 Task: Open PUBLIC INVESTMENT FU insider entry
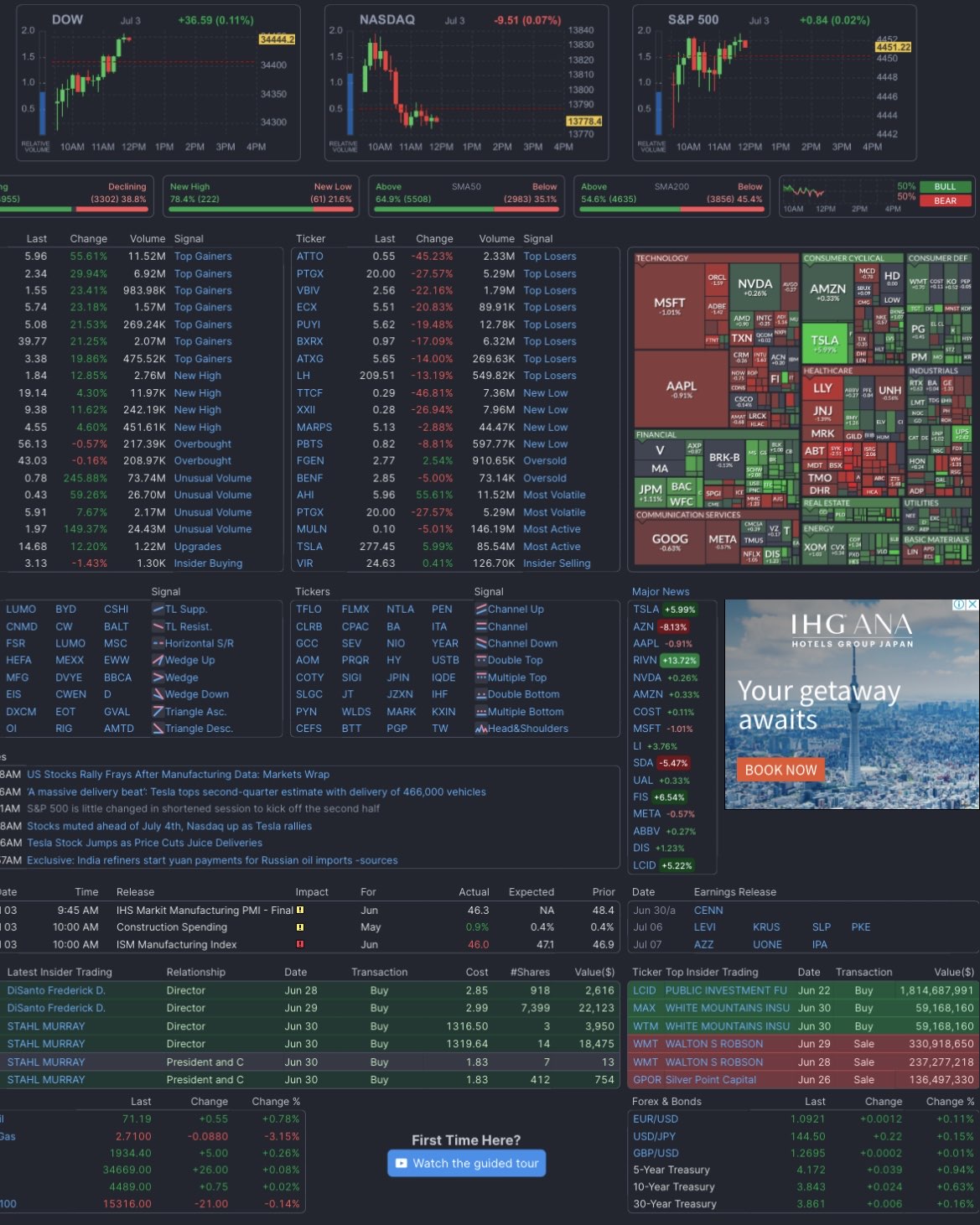point(726,990)
